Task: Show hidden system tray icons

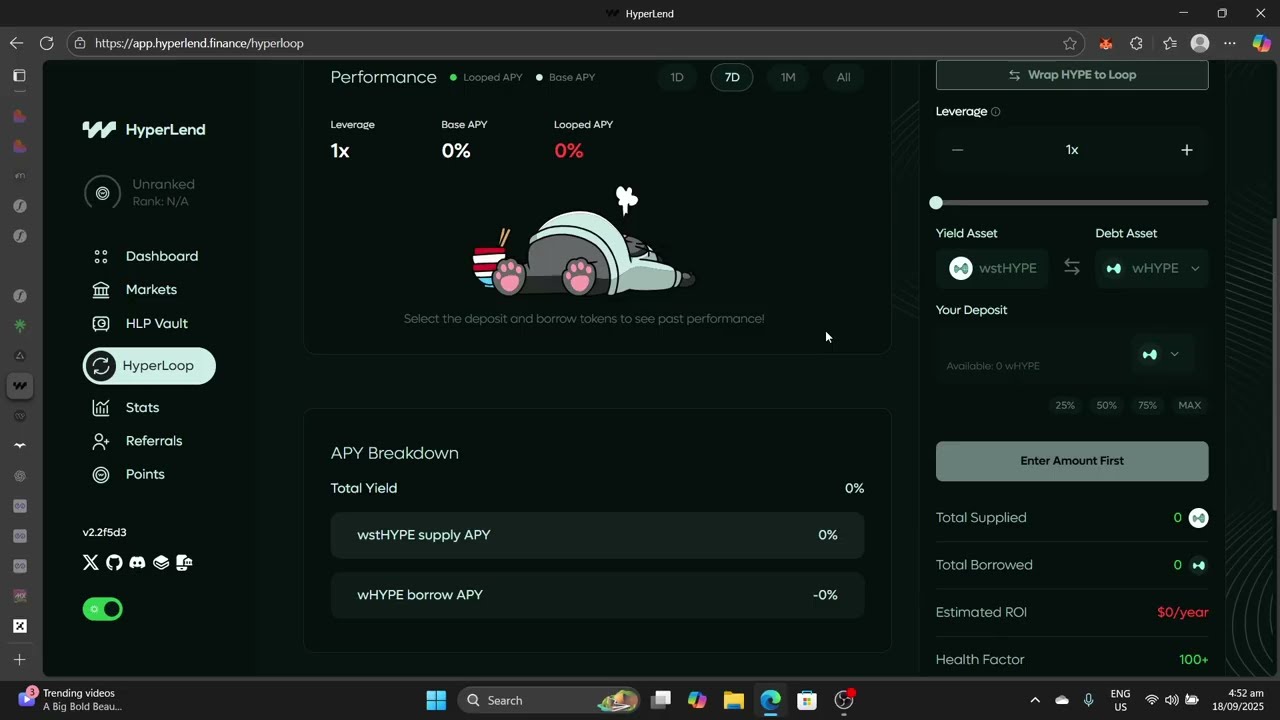Action: click(1035, 700)
